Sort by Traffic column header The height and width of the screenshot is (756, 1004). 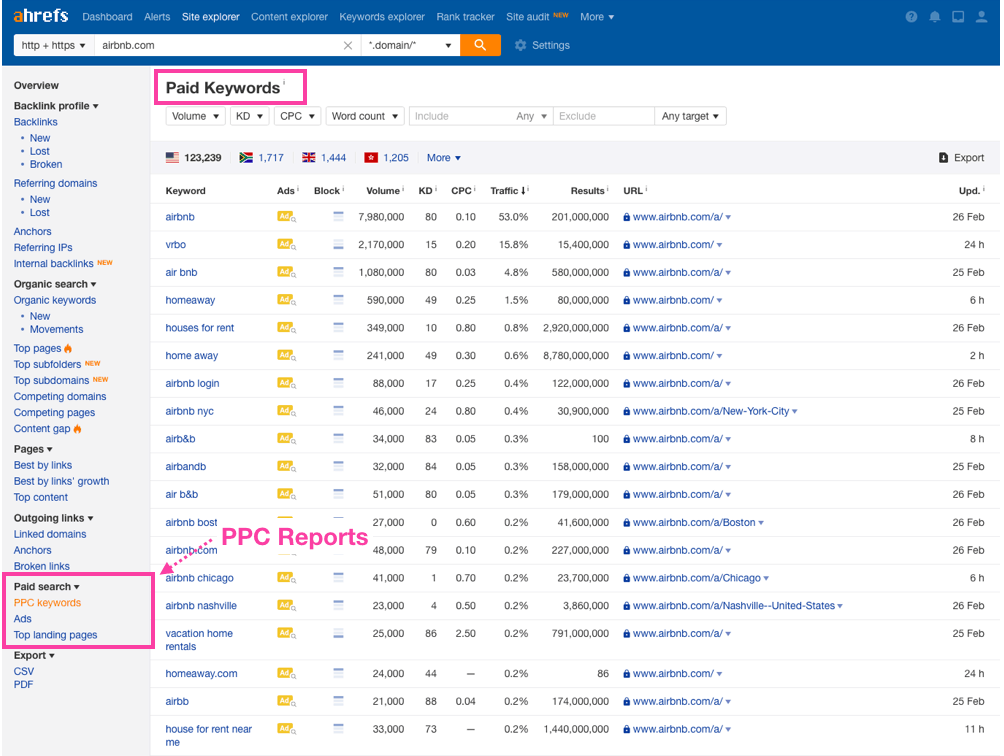coord(508,190)
